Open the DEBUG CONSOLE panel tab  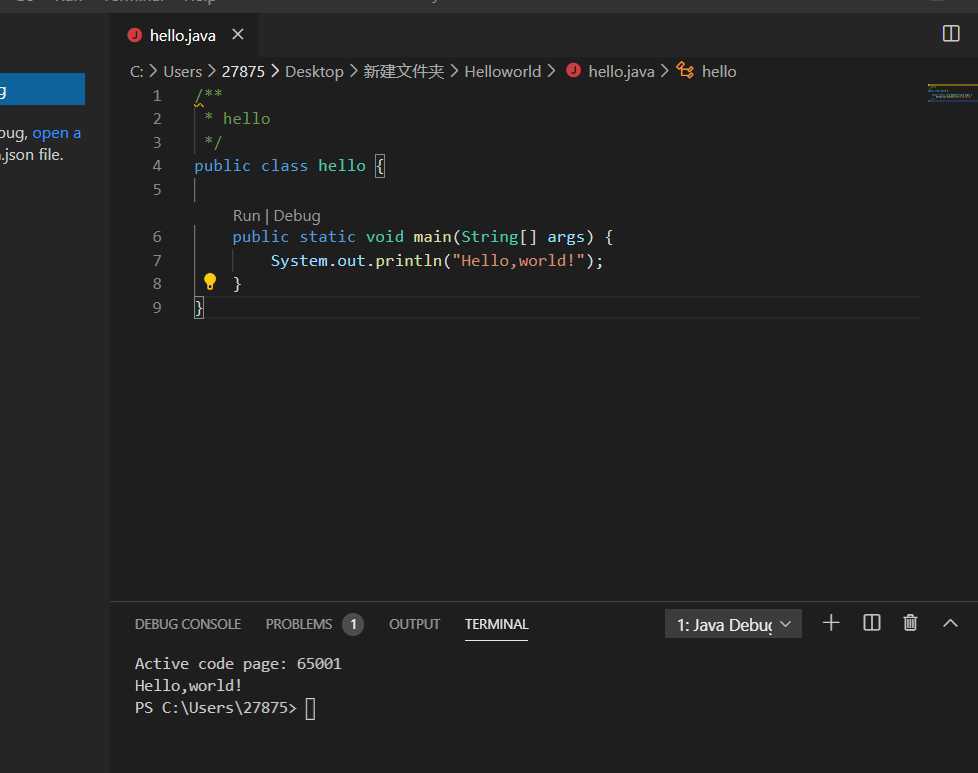(188, 624)
